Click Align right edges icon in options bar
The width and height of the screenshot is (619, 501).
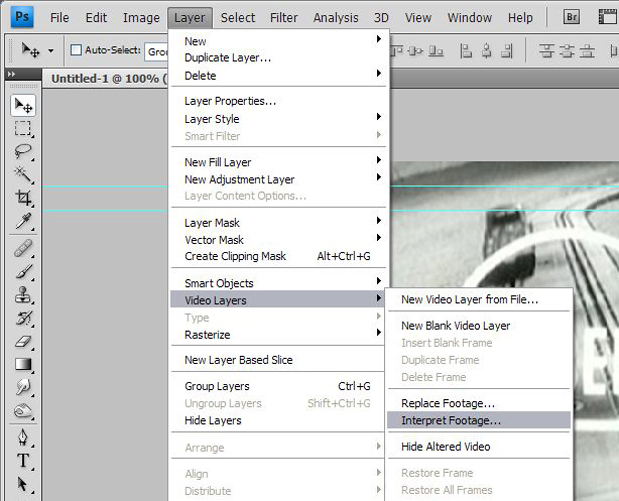pyautogui.click(x=507, y=51)
